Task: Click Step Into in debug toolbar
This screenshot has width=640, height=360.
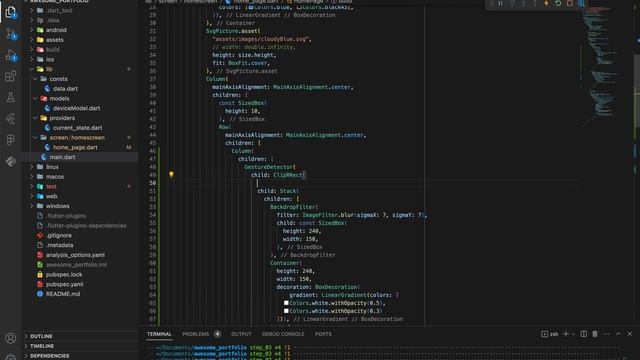Action: (523, 3)
